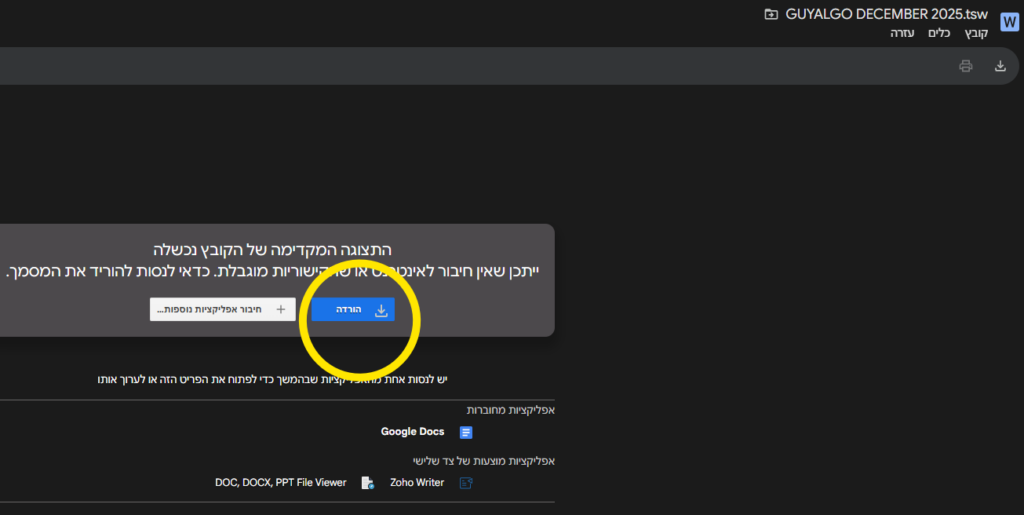Click the download icon in the top toolbar

pyautogui.click(x=1000, y=66)
